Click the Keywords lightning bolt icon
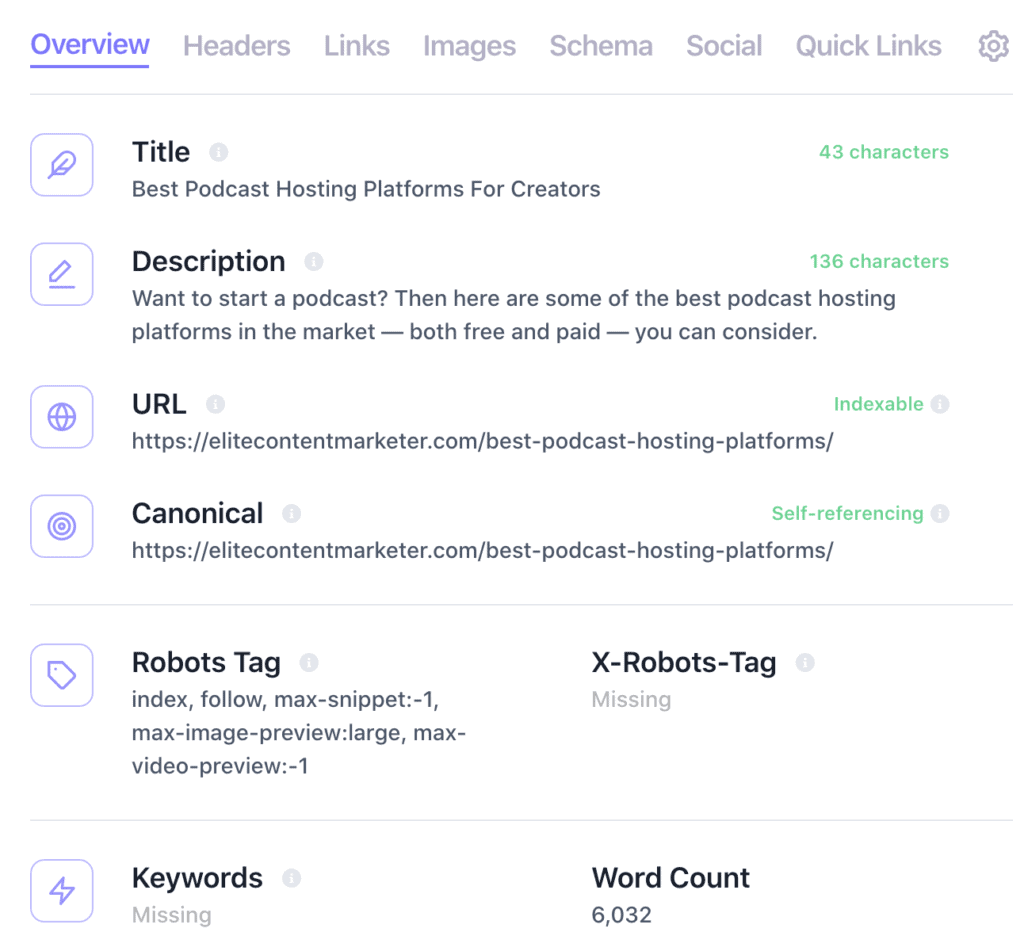This screenshot has width=1024, height=932. 62,890
